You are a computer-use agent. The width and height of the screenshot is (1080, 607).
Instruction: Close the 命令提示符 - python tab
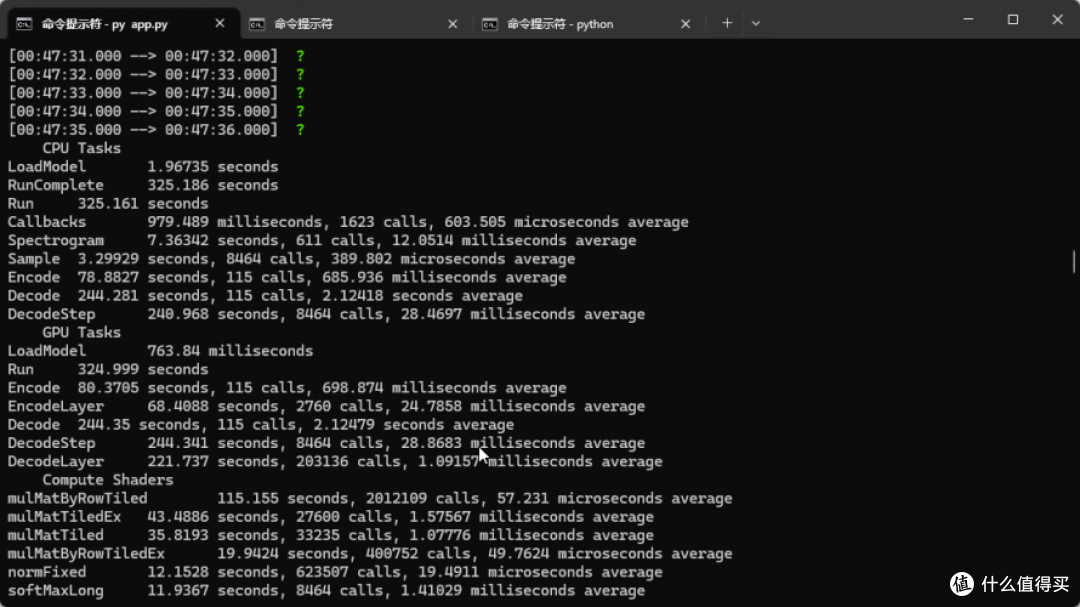click(685, 23)
